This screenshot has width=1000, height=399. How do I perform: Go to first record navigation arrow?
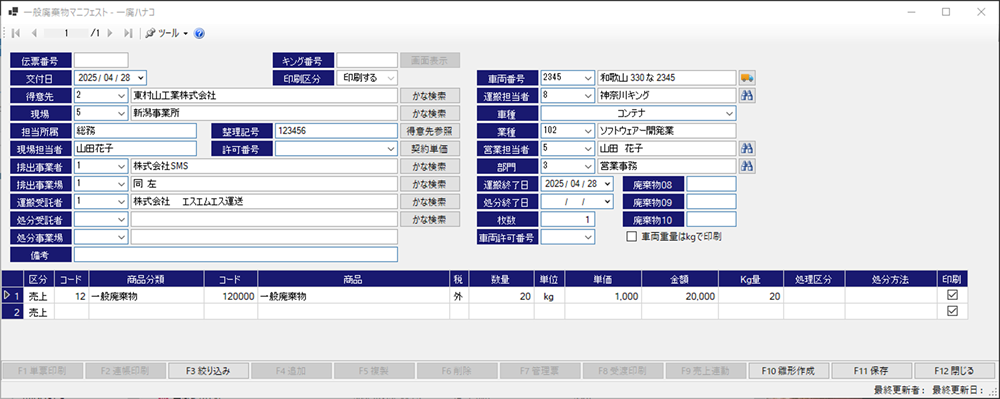coord(16,33)
